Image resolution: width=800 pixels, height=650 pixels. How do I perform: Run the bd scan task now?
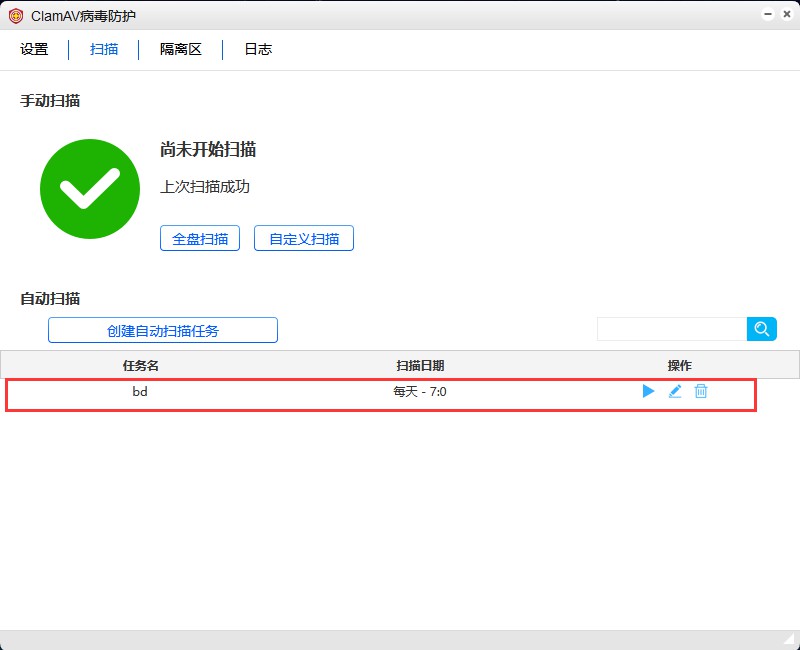(x=648, y=392)
